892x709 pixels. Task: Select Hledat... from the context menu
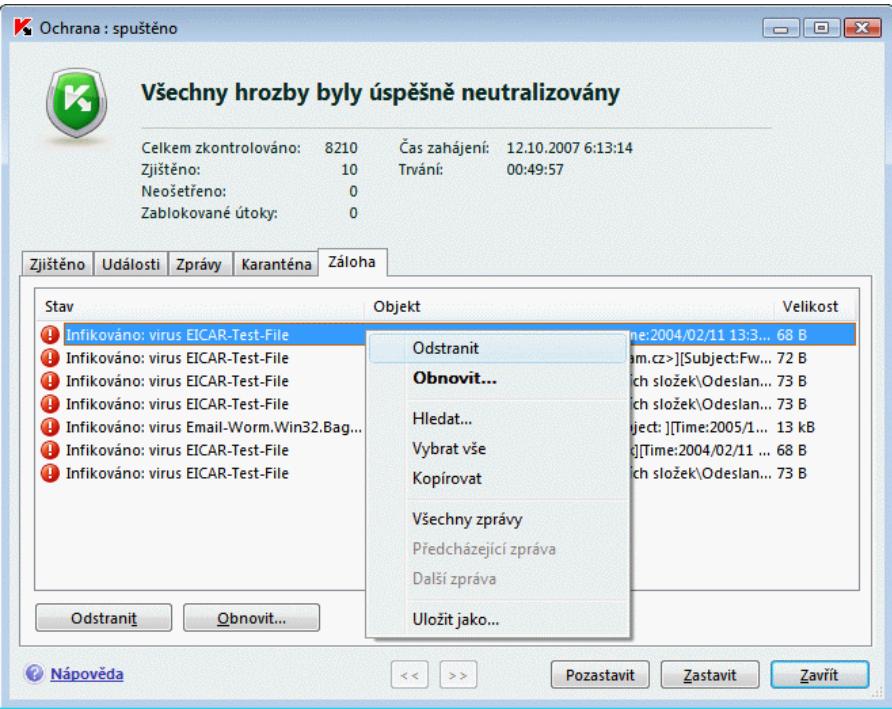498,419
